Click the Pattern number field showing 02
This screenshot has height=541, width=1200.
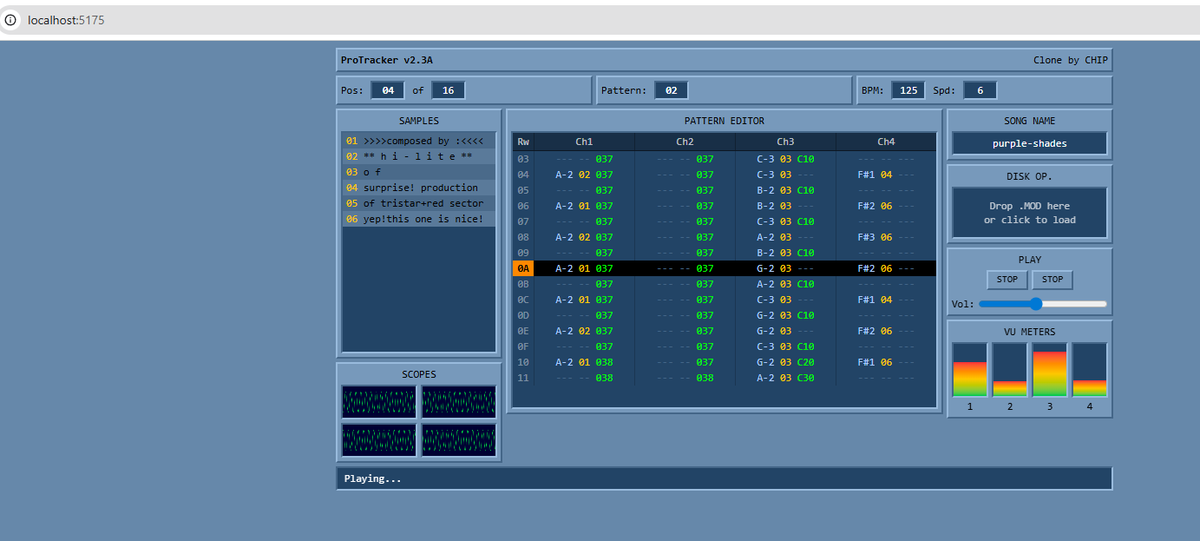click(671, 90)
